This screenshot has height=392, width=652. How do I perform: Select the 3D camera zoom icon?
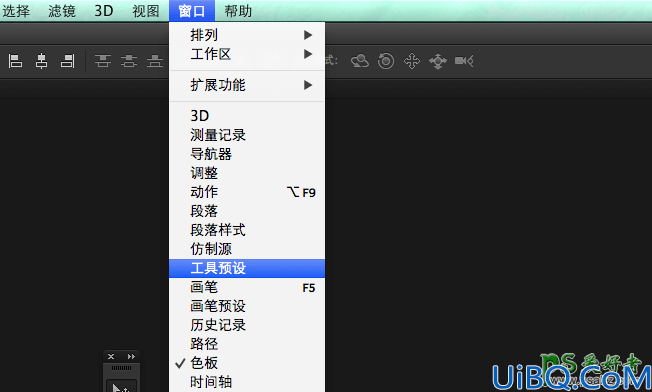464,61
